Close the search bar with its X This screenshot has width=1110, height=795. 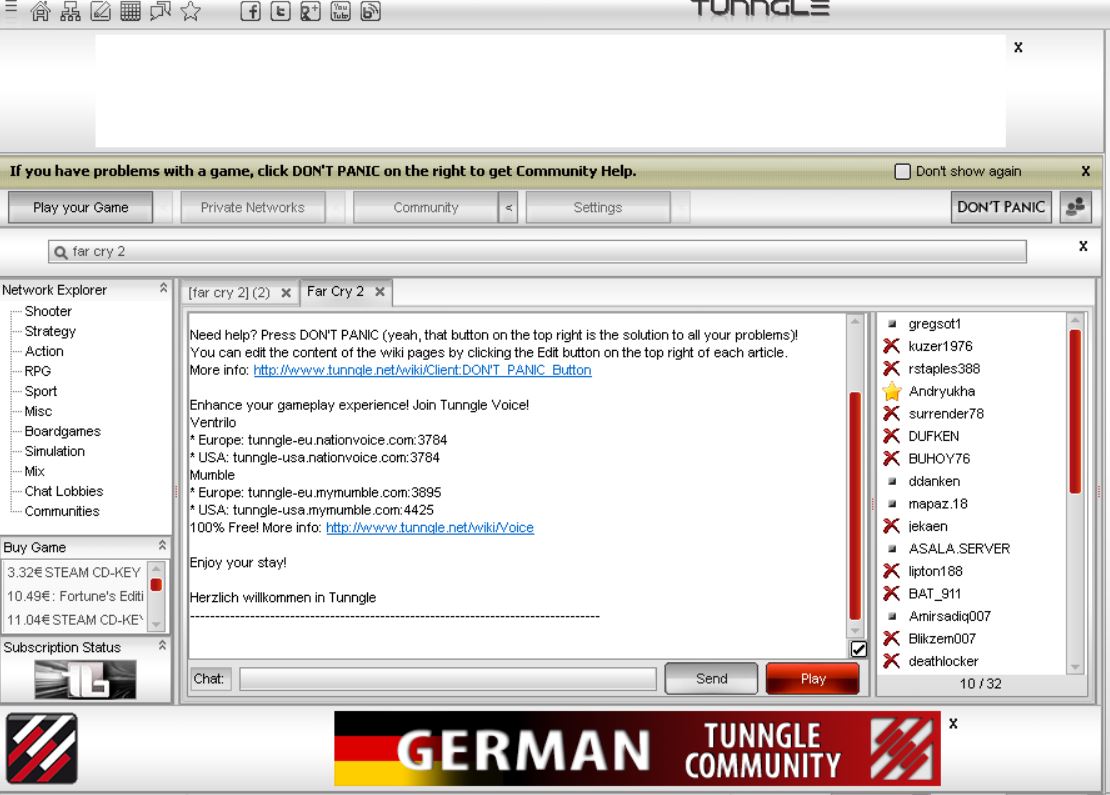[x=1083, y=246]
